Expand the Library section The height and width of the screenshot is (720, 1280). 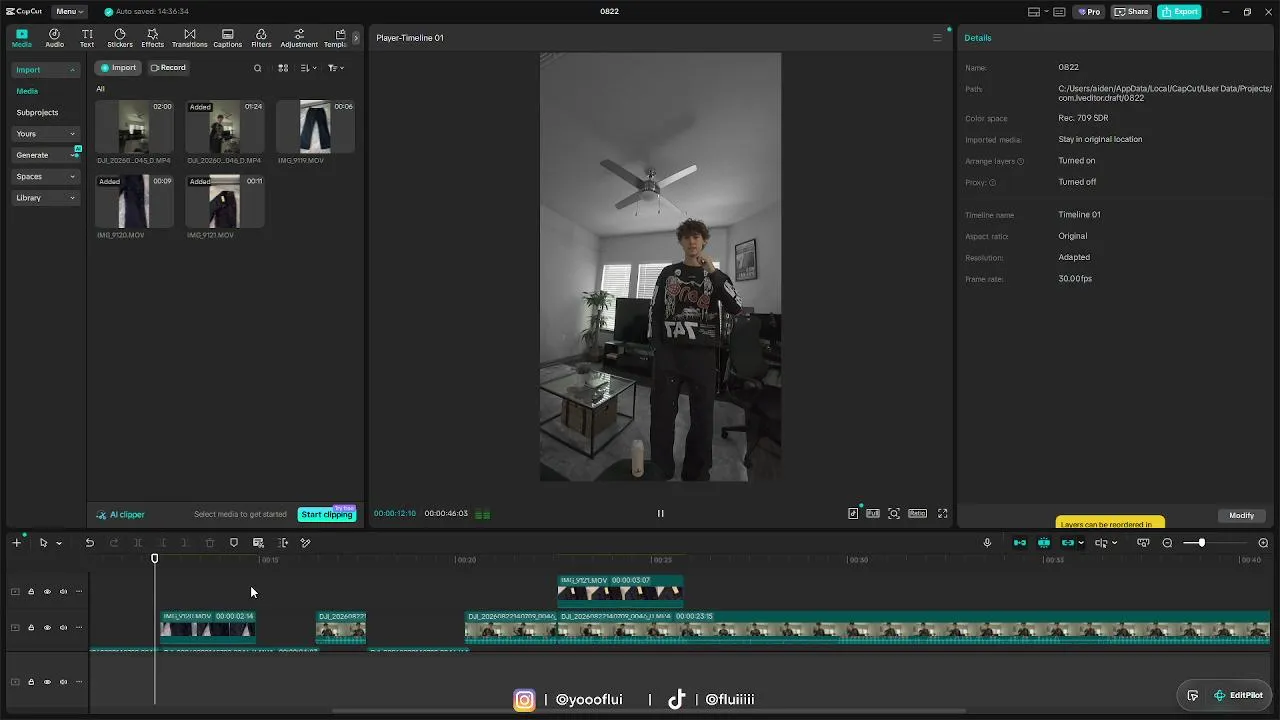point(45,198)
